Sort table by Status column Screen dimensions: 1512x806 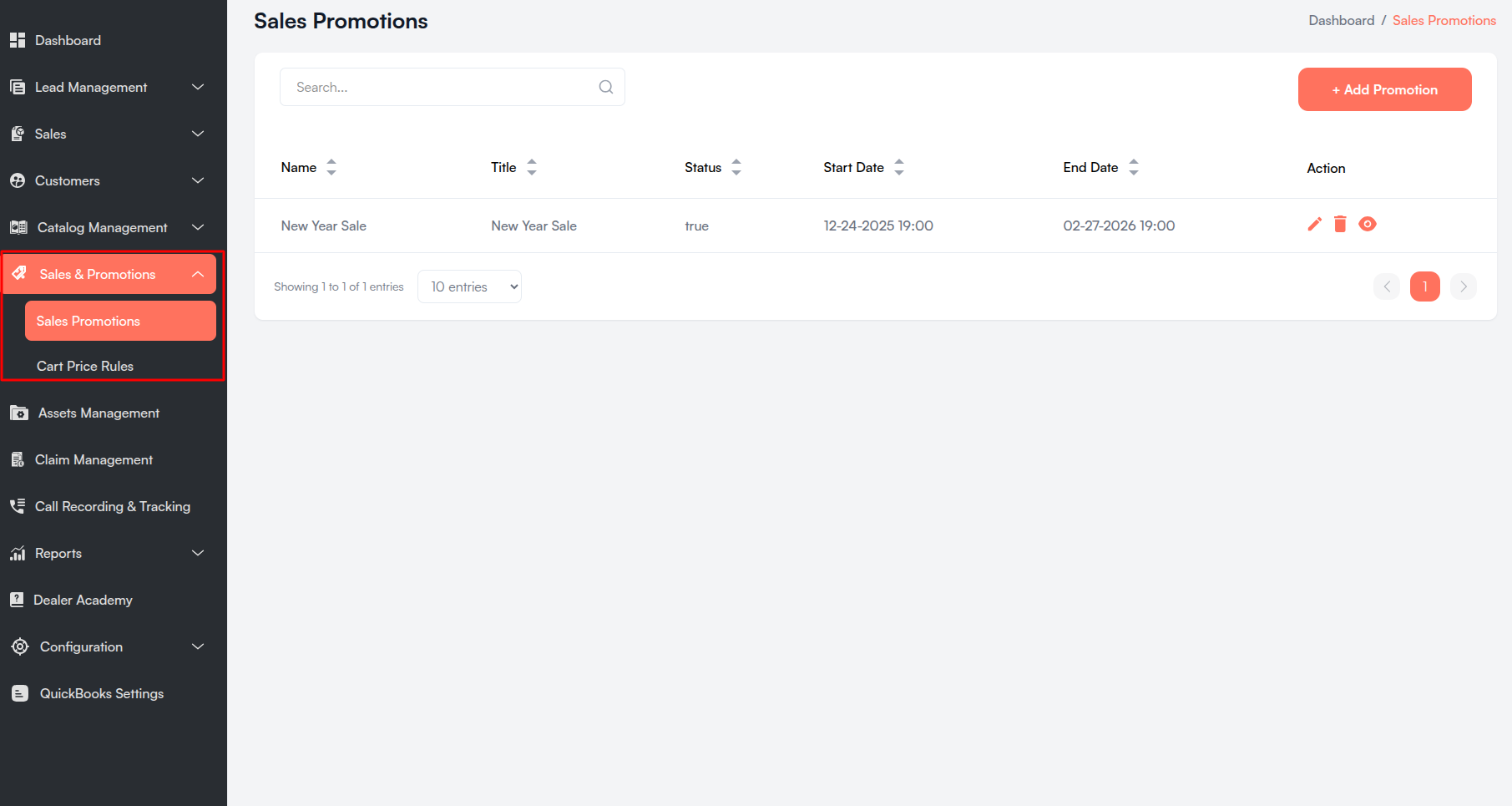[736, 167]
